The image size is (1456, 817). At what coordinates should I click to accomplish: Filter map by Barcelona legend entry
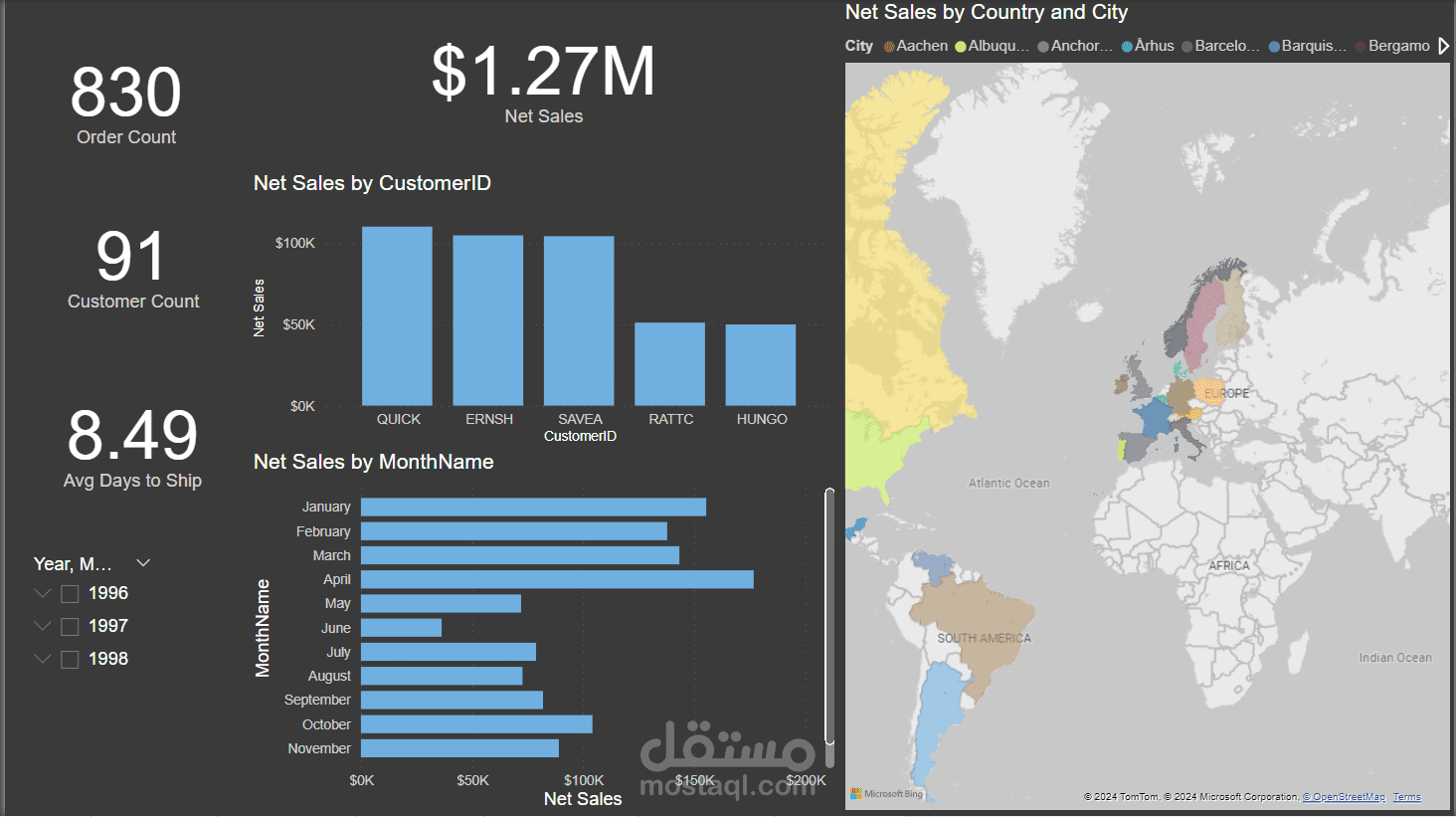[x=1220, y=46]
